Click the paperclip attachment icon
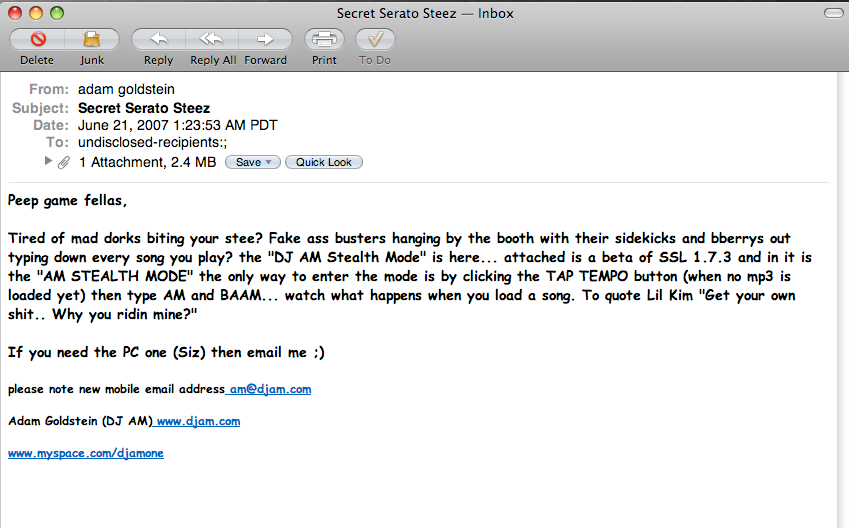 click(x=64, y=162)
